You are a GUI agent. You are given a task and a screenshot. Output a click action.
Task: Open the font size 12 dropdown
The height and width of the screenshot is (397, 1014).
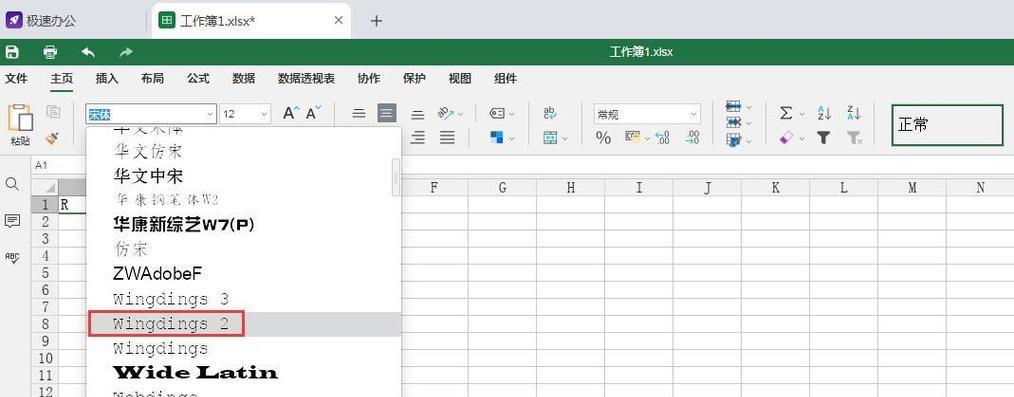point(264,114)
